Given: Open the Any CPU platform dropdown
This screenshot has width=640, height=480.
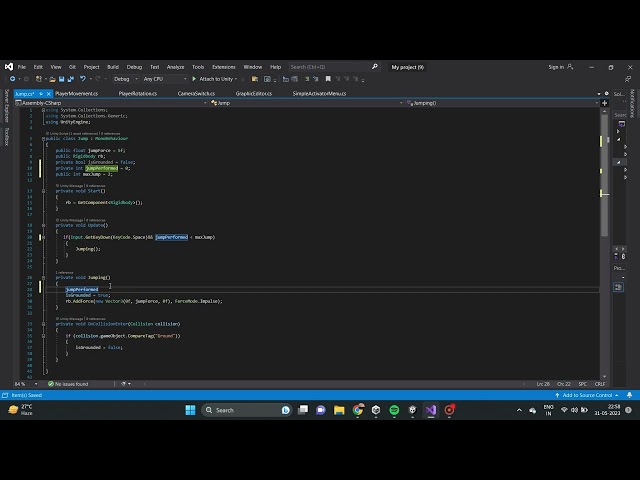Looking at the screenshot, I should 165,79.
